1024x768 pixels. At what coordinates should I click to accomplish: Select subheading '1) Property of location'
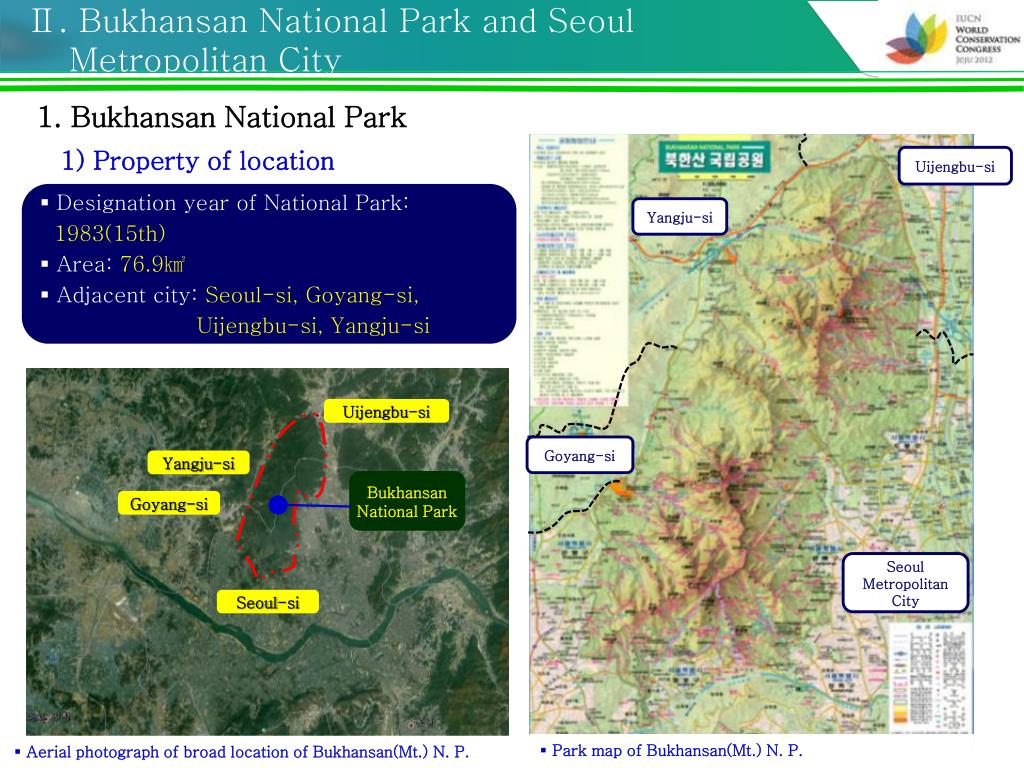(x=198, y=161)
